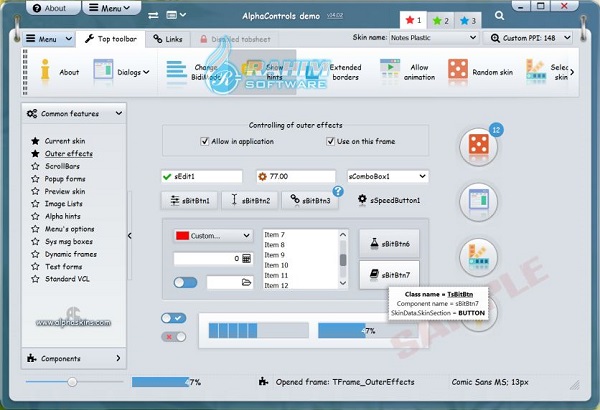This screenshot has height=410, width=600.
Task: Click the sBitBtn2 button
Action: pos(250,201)
